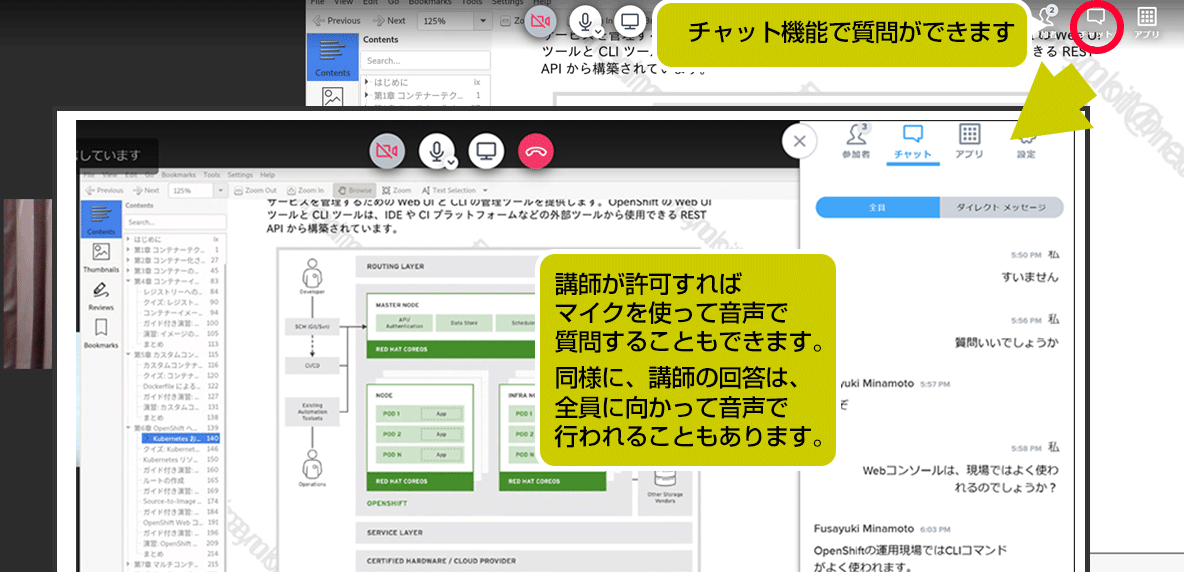1184x572 pixels.
Task: Toggle camera in the background meeting window
Action: click(540, 20)
